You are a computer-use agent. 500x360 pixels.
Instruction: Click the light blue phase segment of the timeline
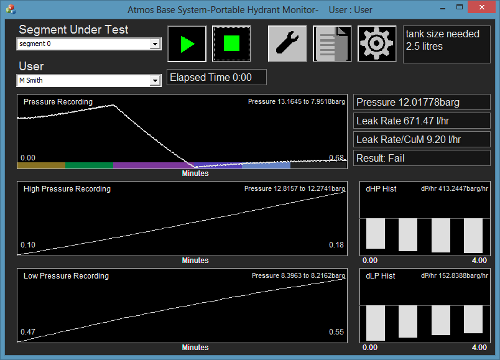(266, 165)
